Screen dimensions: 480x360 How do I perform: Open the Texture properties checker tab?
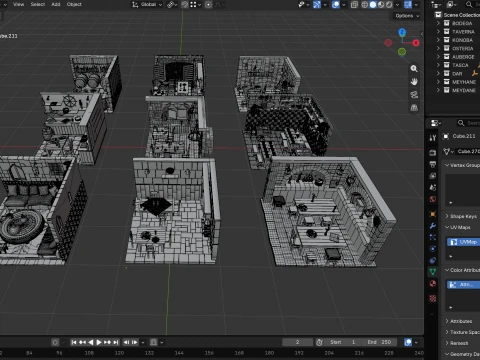433,298
